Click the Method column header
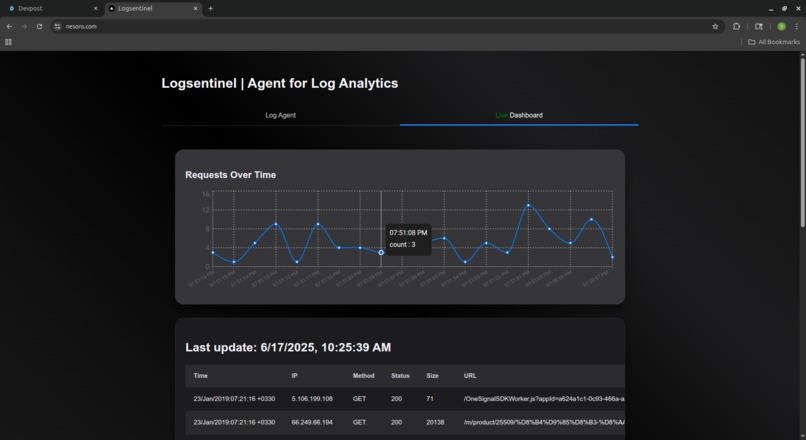Screen dimensions: 806x440 point(363,376)
